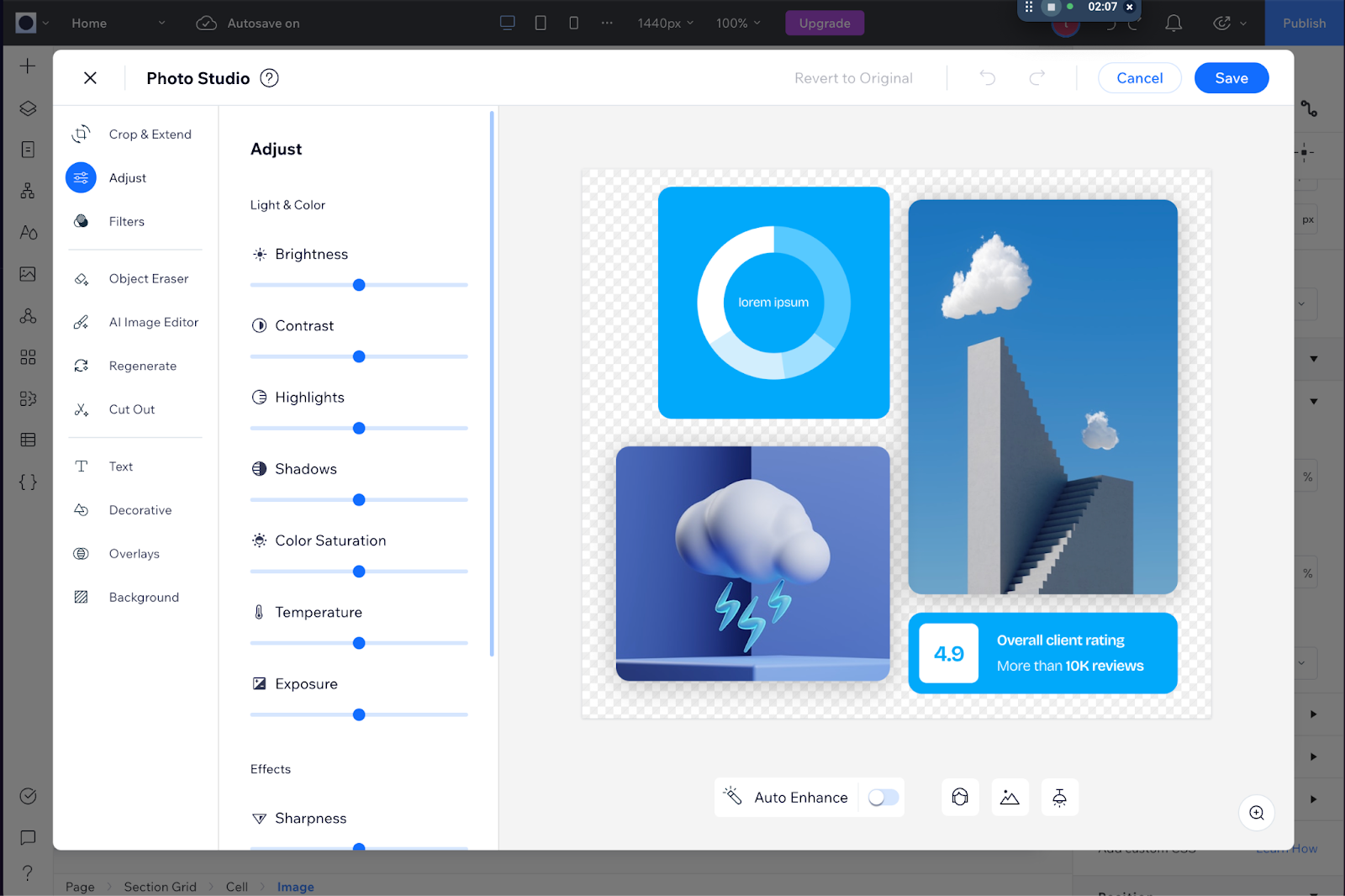Click the notifications bell icon

pos(1174,24)
